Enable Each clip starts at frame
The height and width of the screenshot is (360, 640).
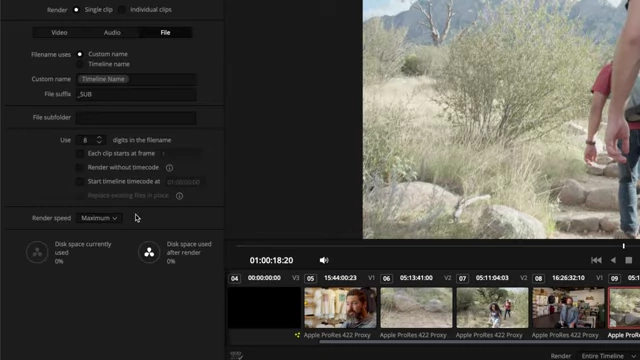80,153
